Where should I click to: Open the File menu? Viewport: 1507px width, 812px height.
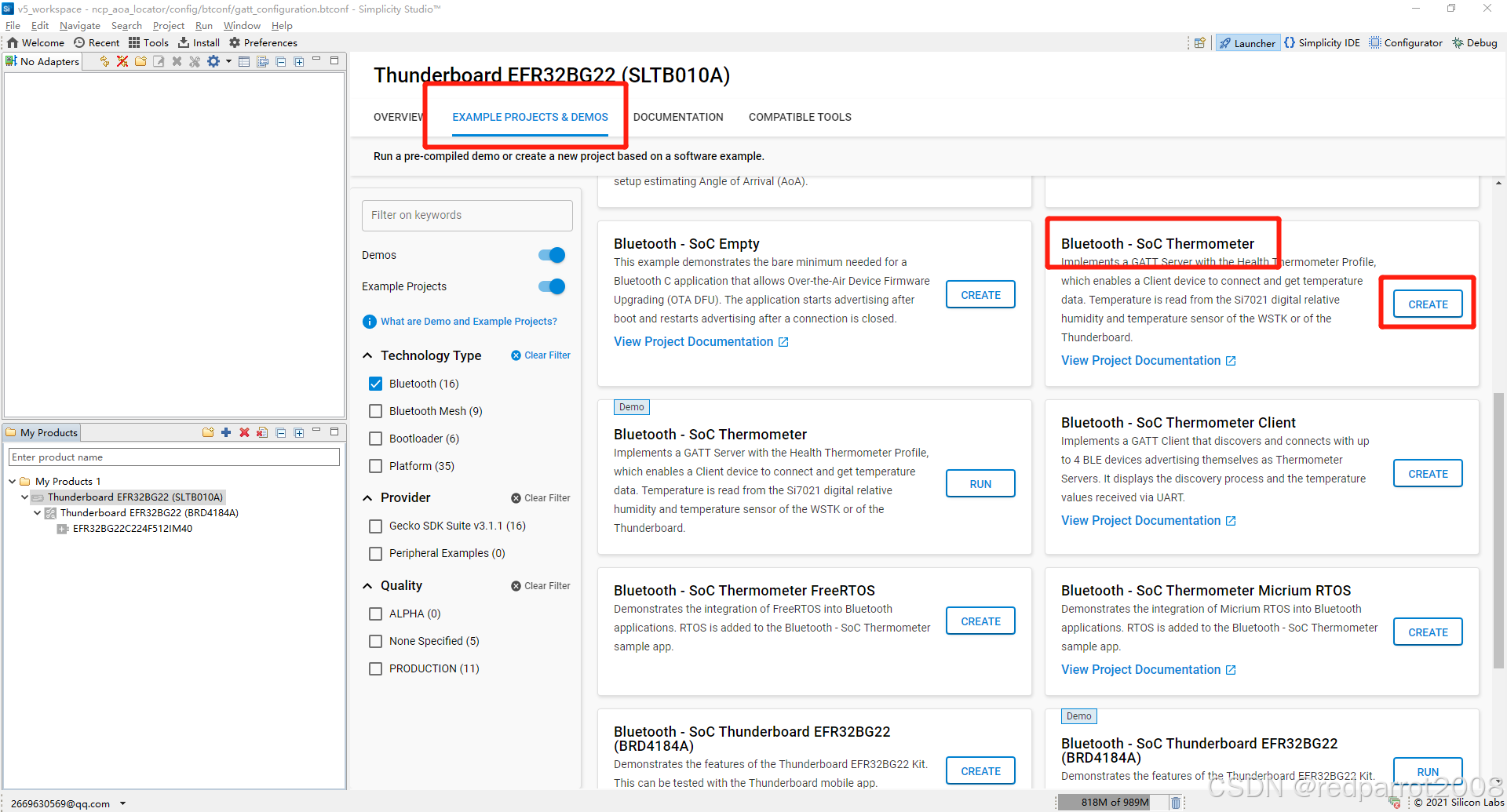(x=13, y=26)
